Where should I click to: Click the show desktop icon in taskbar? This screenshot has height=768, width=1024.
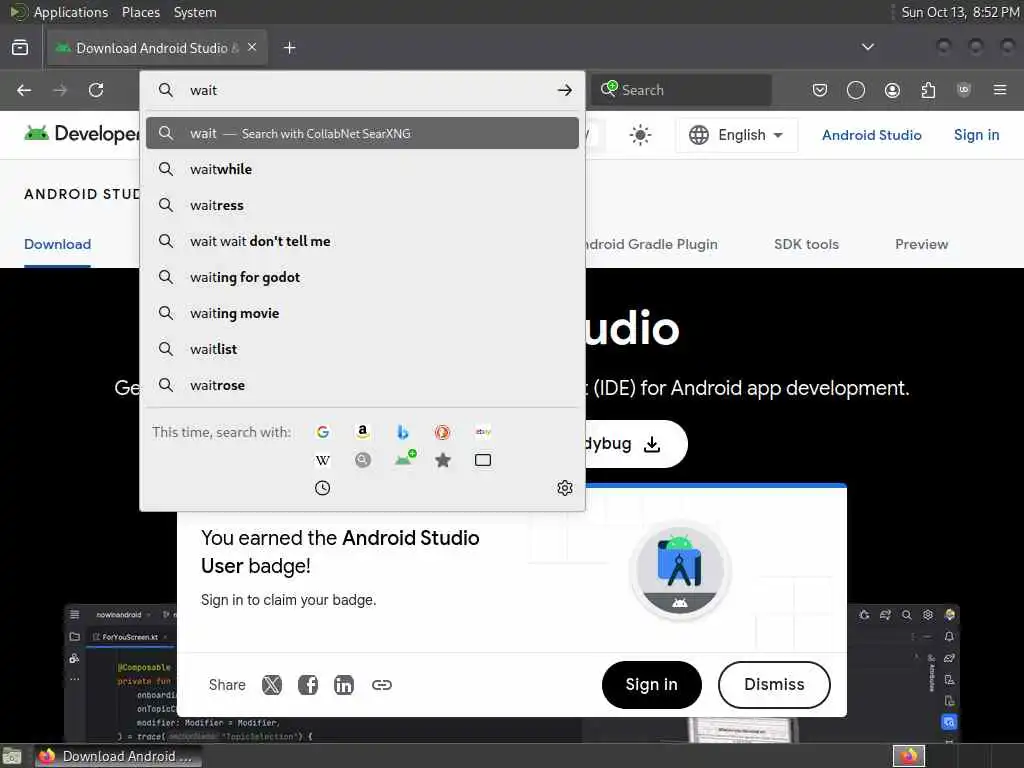(12, 757)
